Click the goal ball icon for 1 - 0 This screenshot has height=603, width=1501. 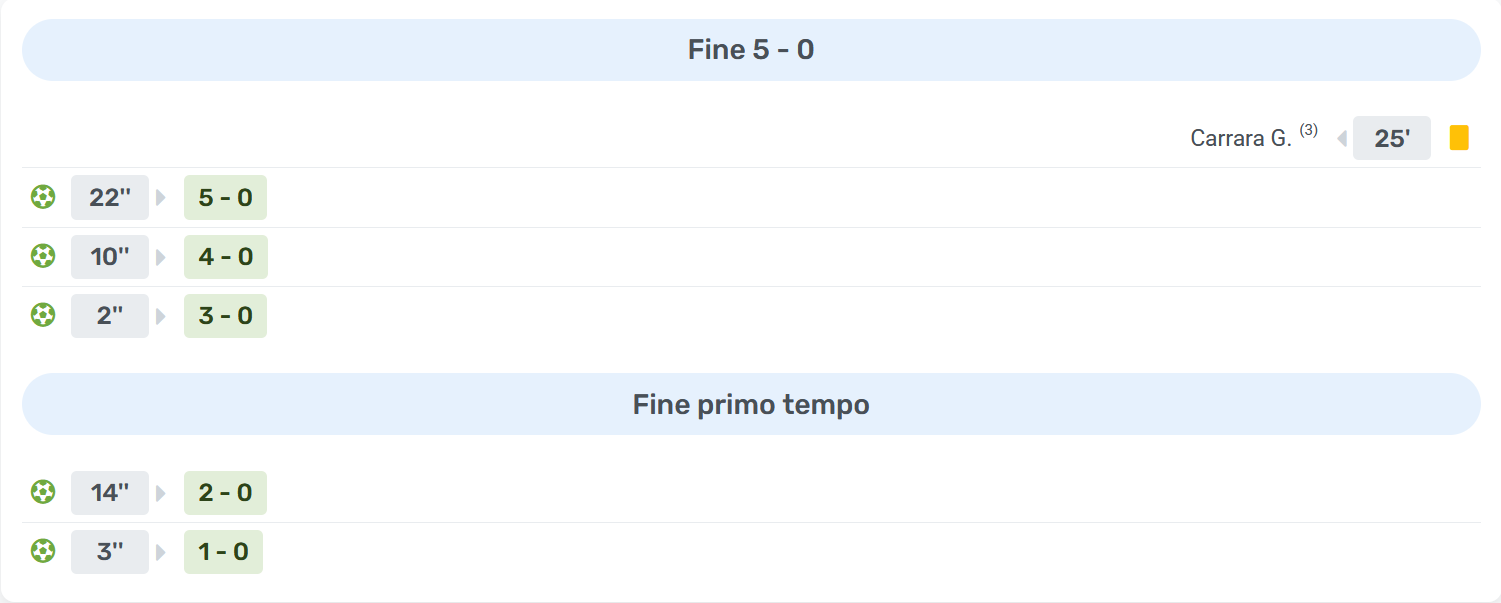(42, 551)
